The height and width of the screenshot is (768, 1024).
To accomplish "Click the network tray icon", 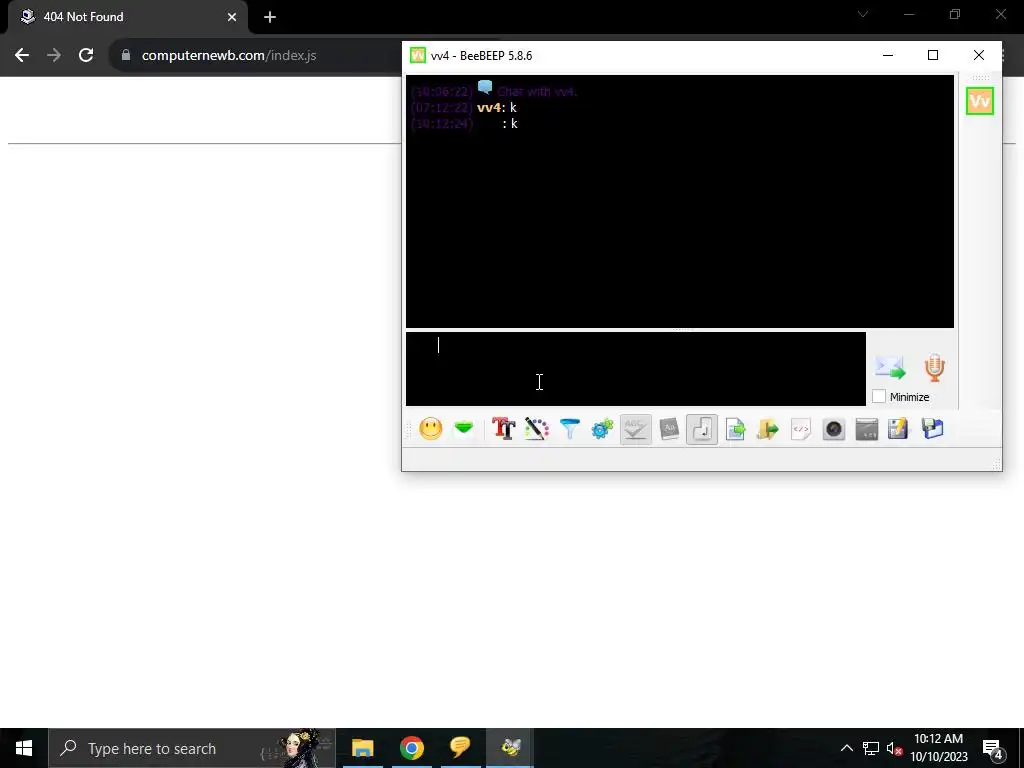I will (x=871, y=748).
